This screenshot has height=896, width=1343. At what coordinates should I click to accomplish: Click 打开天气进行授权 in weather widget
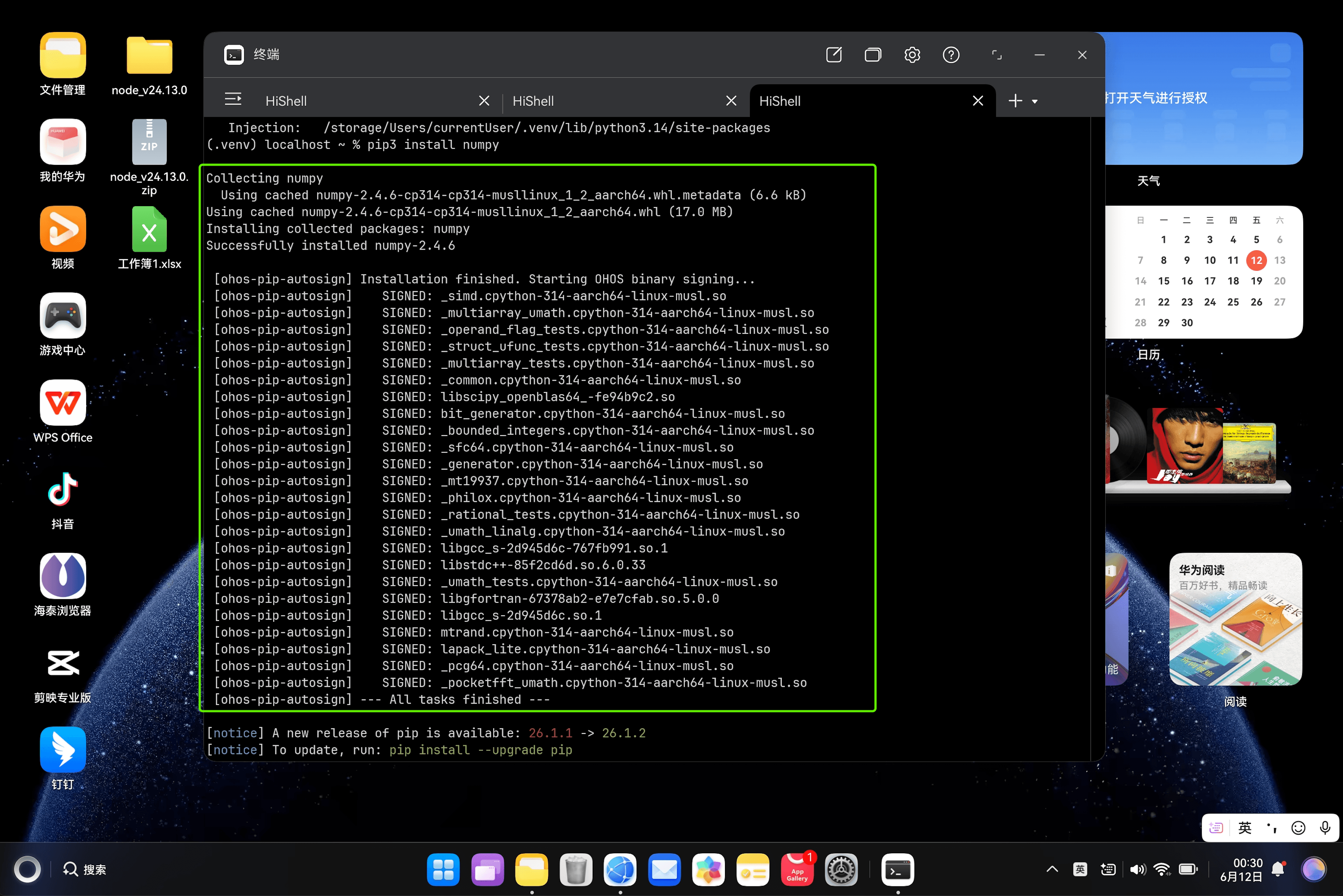coord(1156,98)
